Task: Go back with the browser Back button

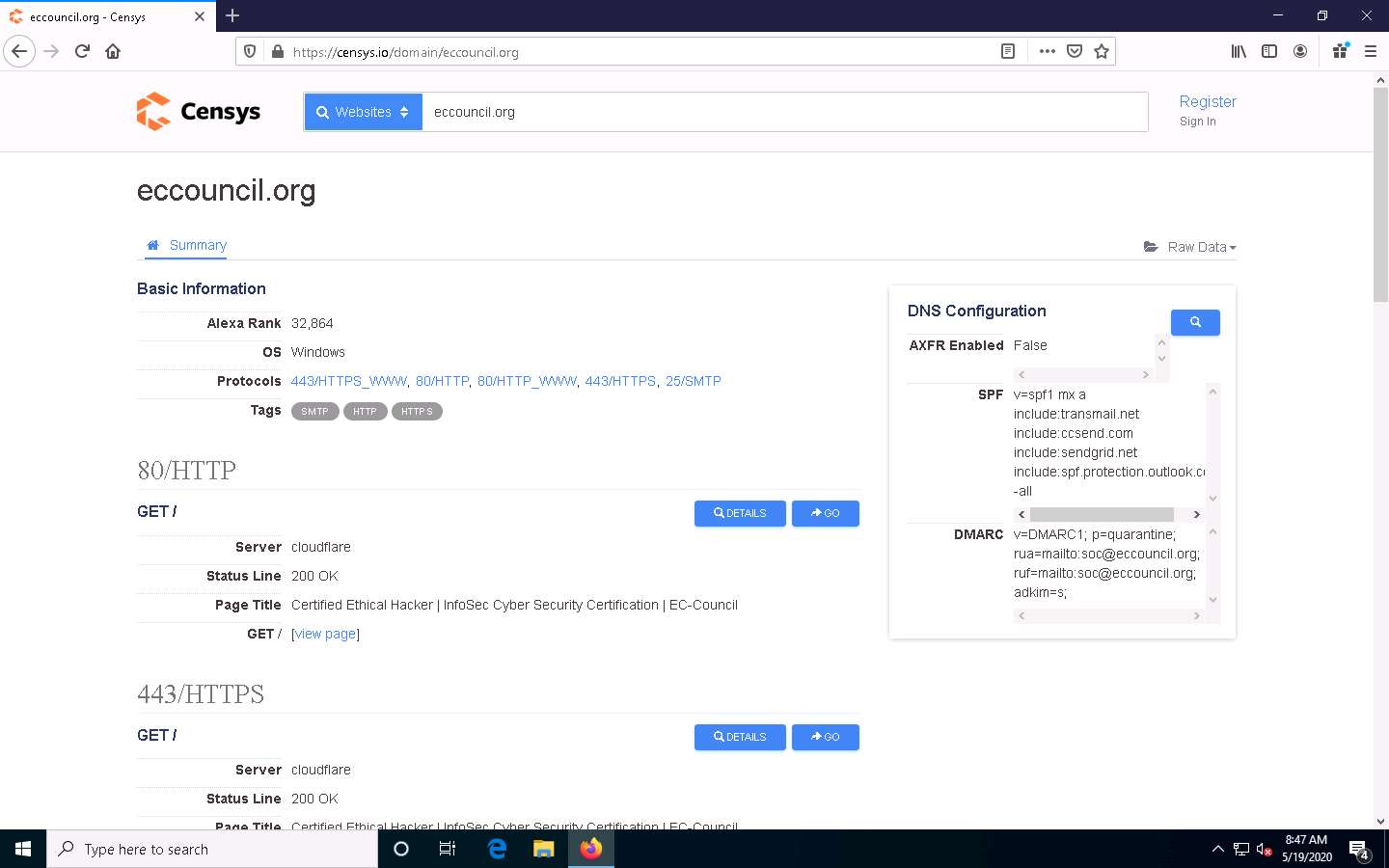Action: [19, 51]
